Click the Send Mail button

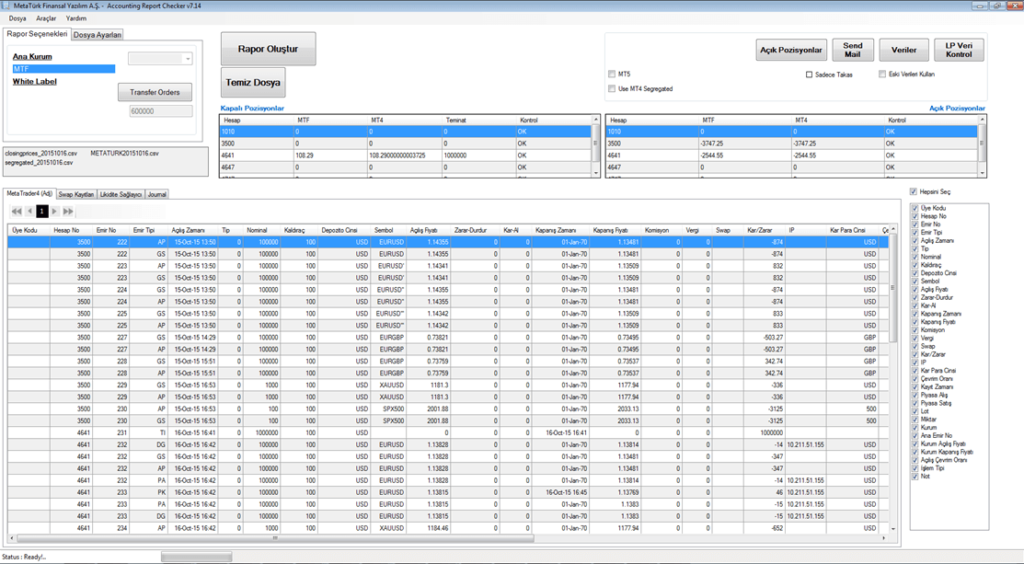(853, 50)
